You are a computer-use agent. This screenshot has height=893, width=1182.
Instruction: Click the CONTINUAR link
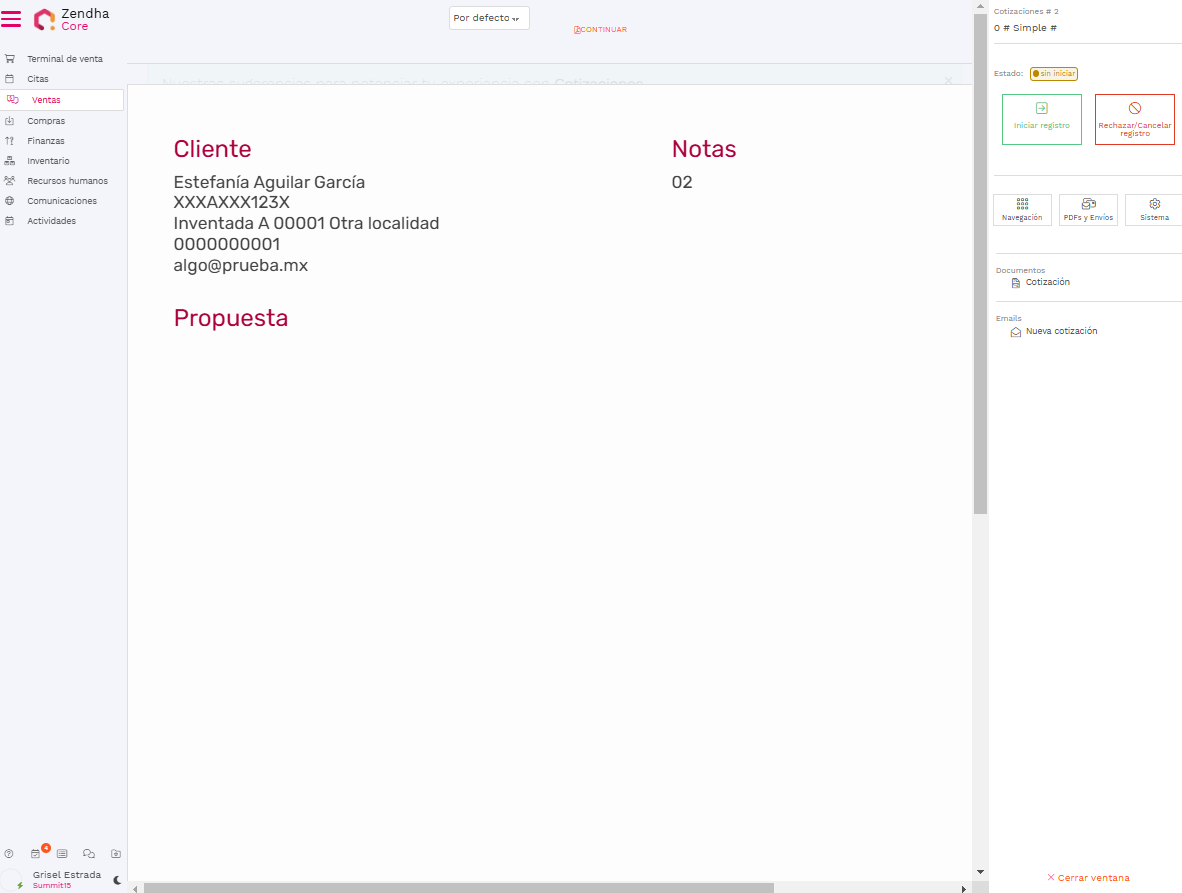tap(600, 30)
